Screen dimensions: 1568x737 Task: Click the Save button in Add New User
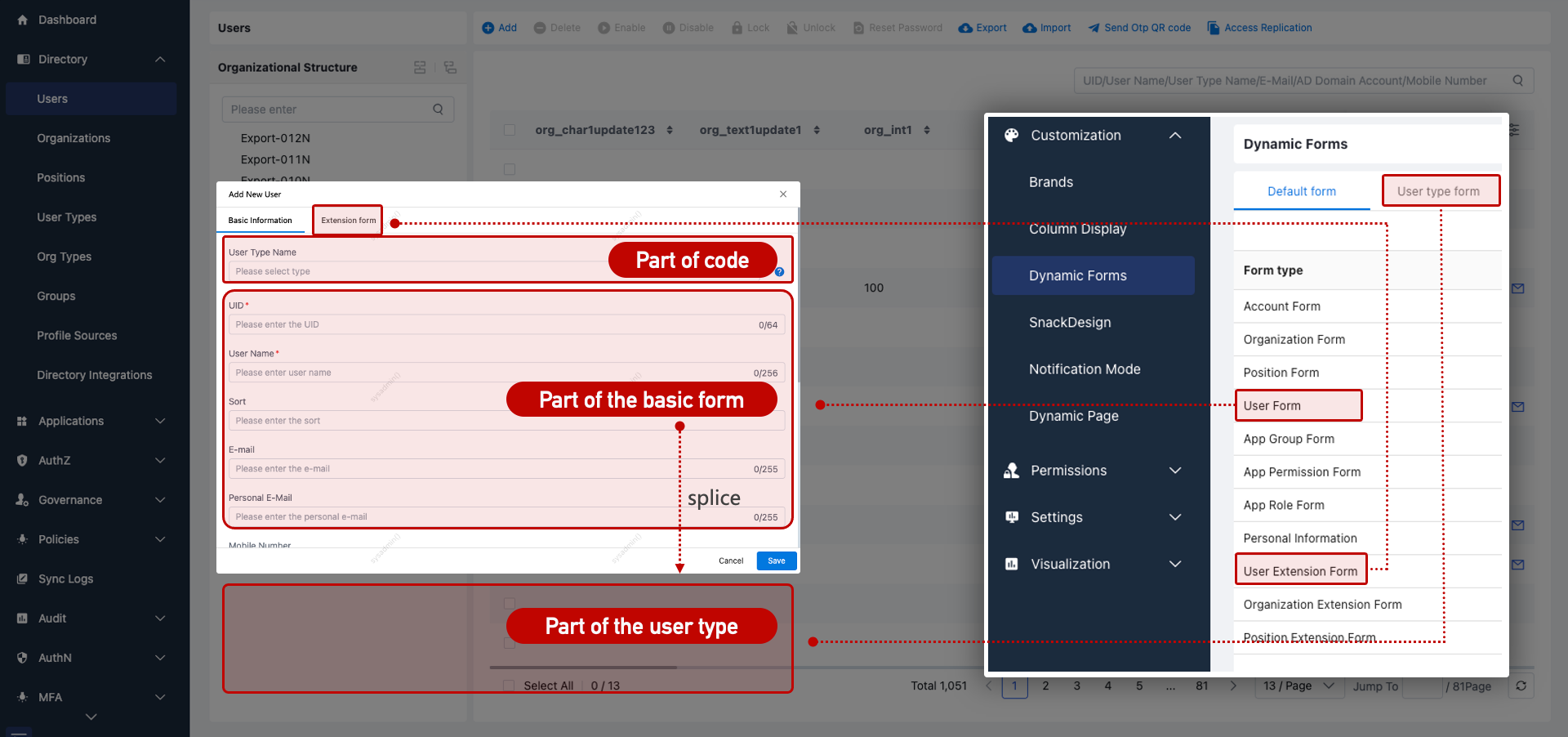point(775,561)
